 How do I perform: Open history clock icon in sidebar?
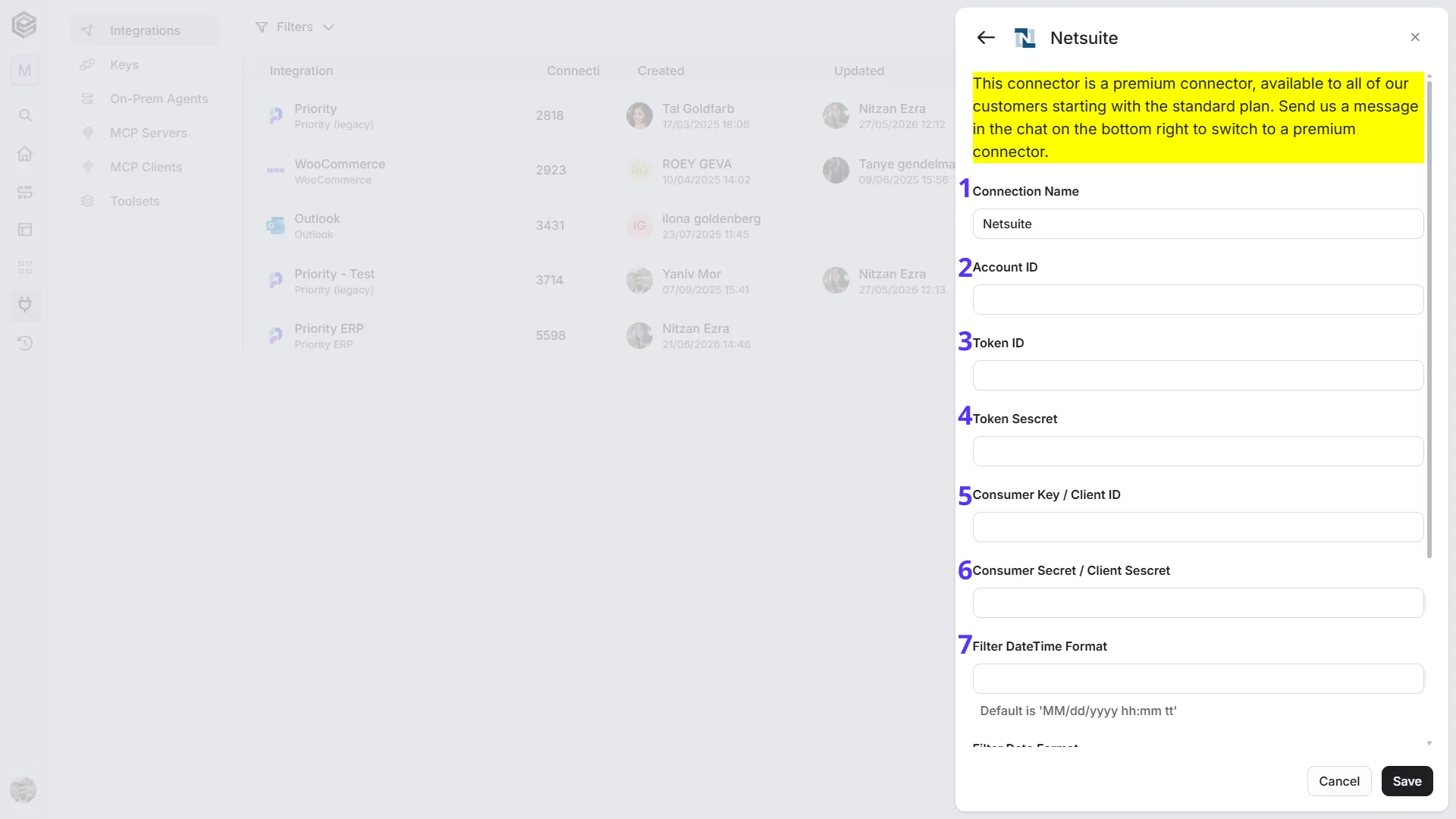(25, 343)
